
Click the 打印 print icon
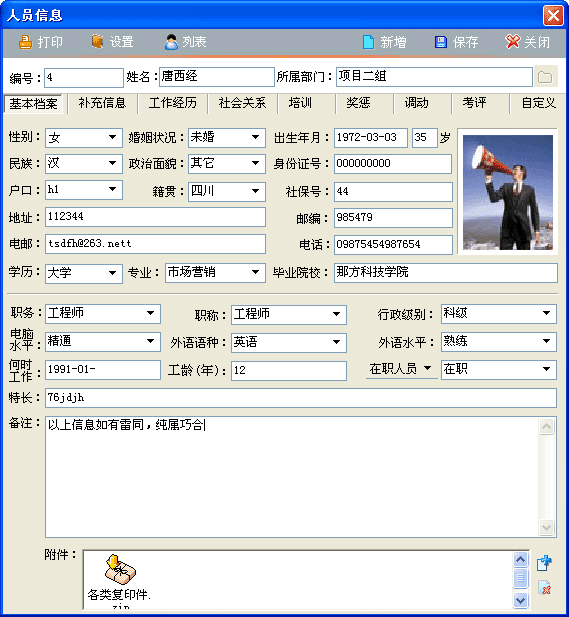25,42
